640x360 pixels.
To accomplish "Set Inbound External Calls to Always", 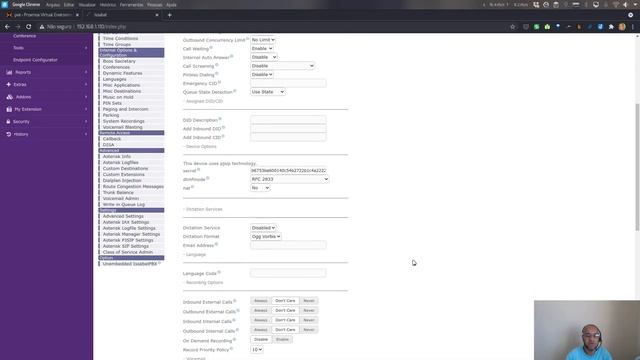I will tap(260, 301).
